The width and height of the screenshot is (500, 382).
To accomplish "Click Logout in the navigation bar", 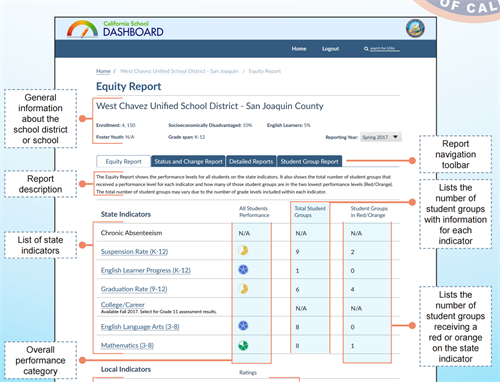I will pyautogui.click(x=330, y=49).
